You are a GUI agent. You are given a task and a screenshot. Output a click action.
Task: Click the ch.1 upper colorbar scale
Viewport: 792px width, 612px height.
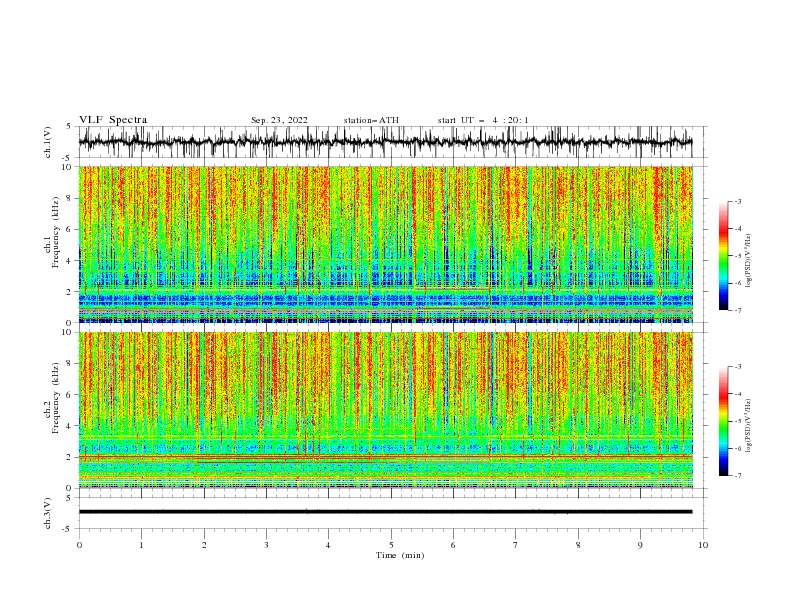pos(724,256)
